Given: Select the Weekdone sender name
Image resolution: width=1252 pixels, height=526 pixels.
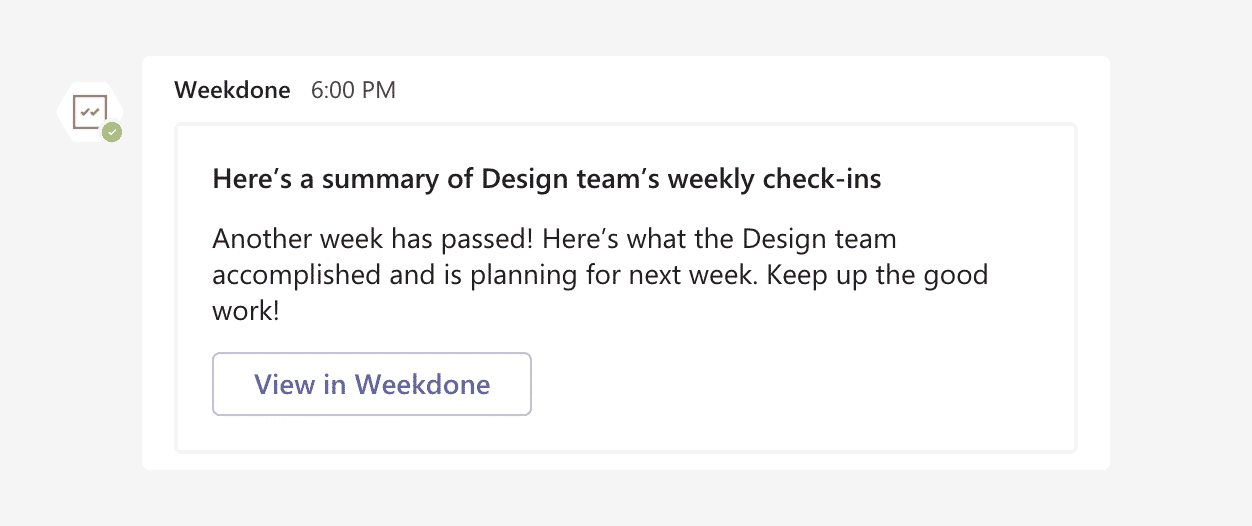Looking at the screenshot, I should click(x=232, y=90).
